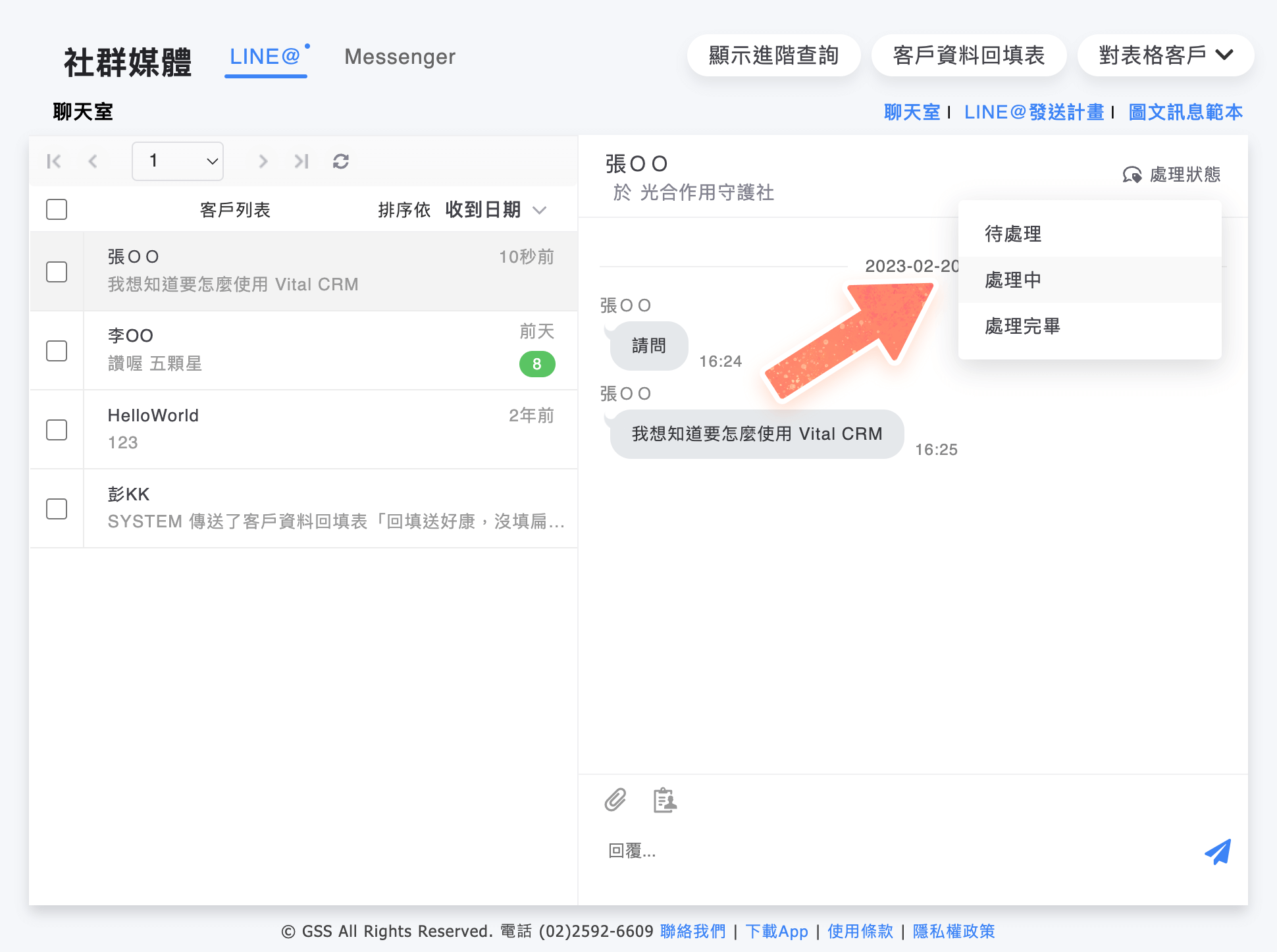This screenshot has height=952, width=1277.
Task: Open the 隱私權政策 footer link
Action: [954, 932]
